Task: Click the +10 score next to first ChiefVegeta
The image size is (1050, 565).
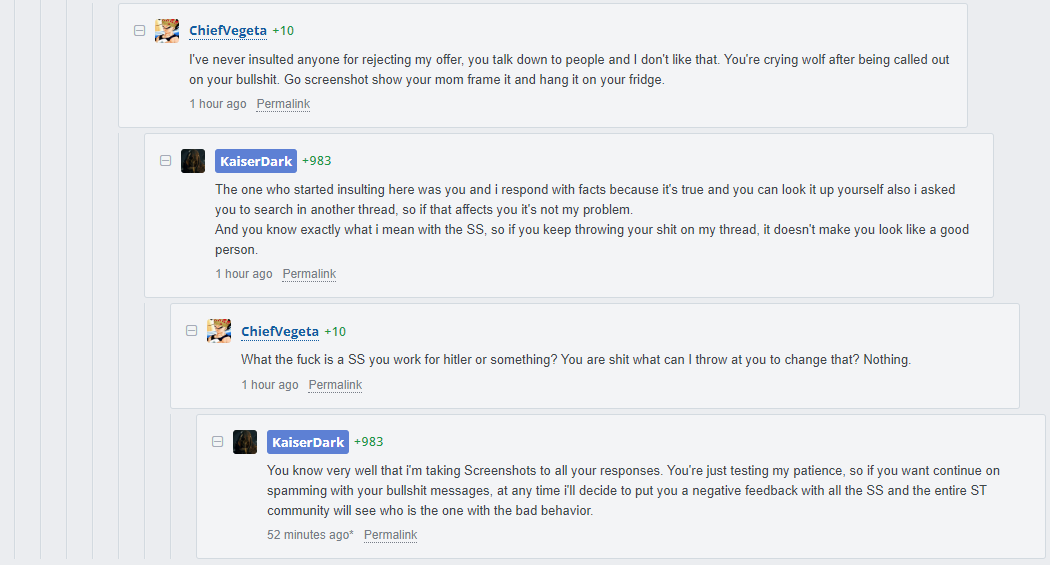Action: pyautogui.click(x=283, y=31)
